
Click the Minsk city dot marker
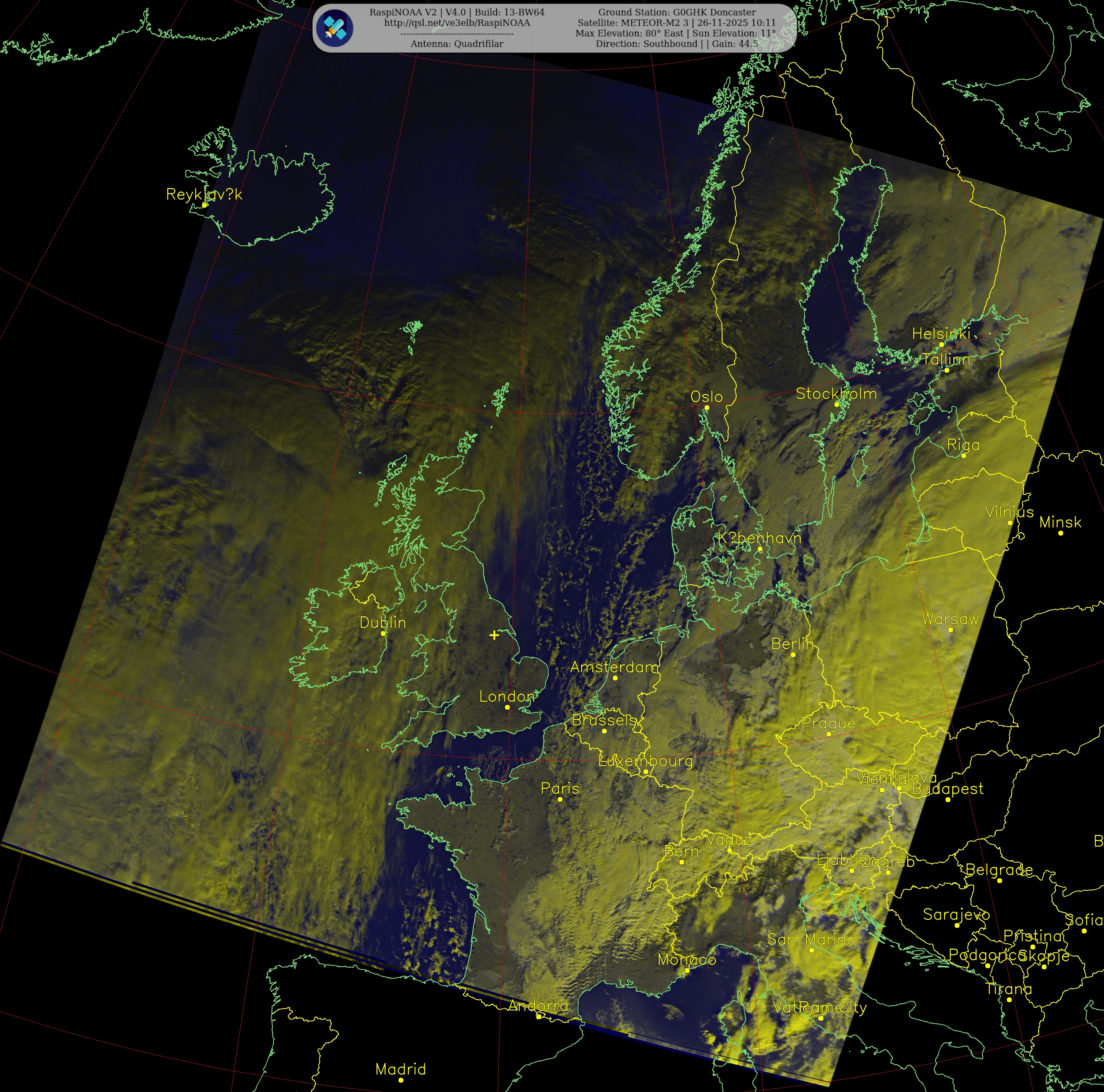coord(1061,533)
